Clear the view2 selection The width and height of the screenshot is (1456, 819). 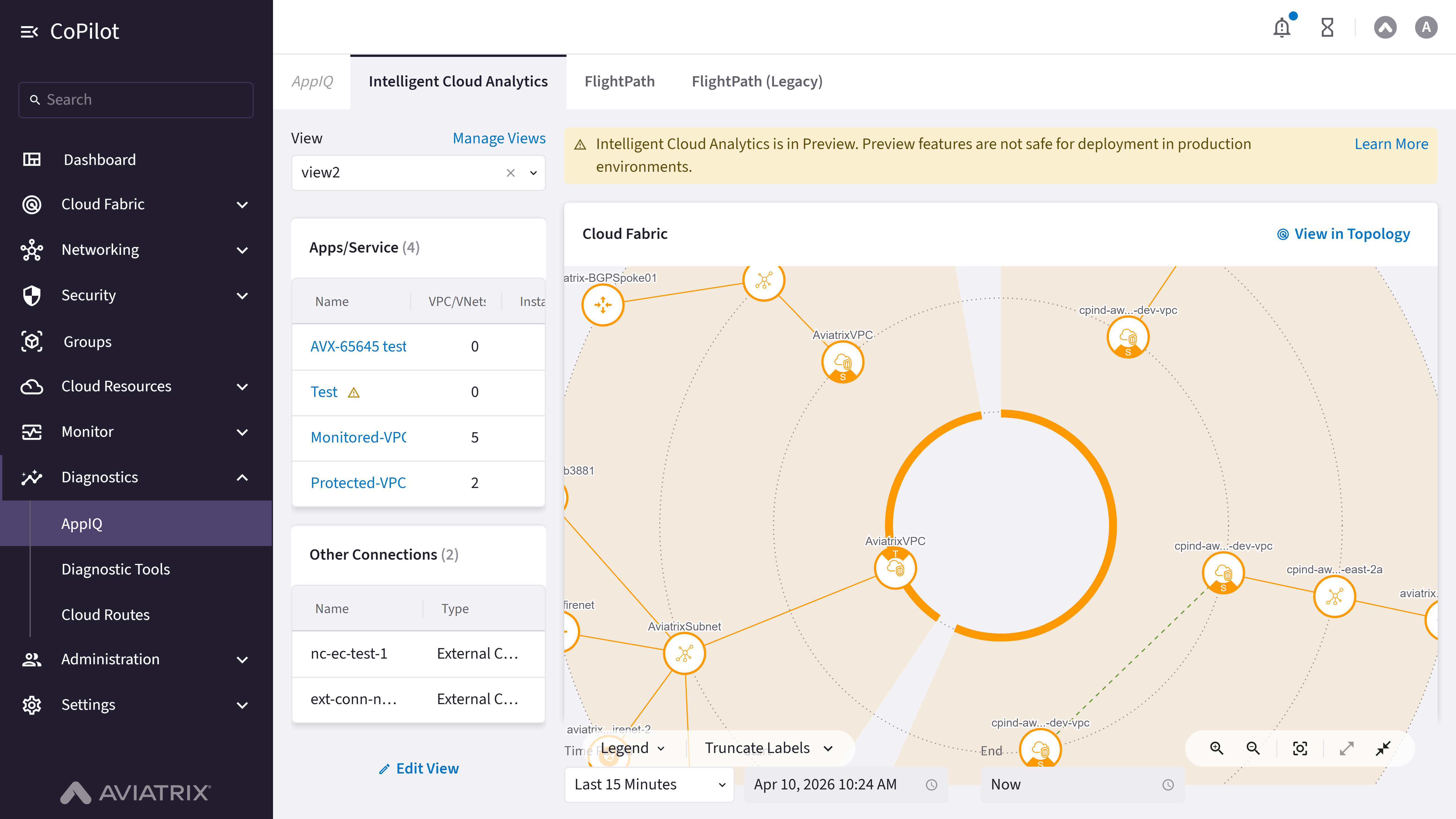point(510,173)
